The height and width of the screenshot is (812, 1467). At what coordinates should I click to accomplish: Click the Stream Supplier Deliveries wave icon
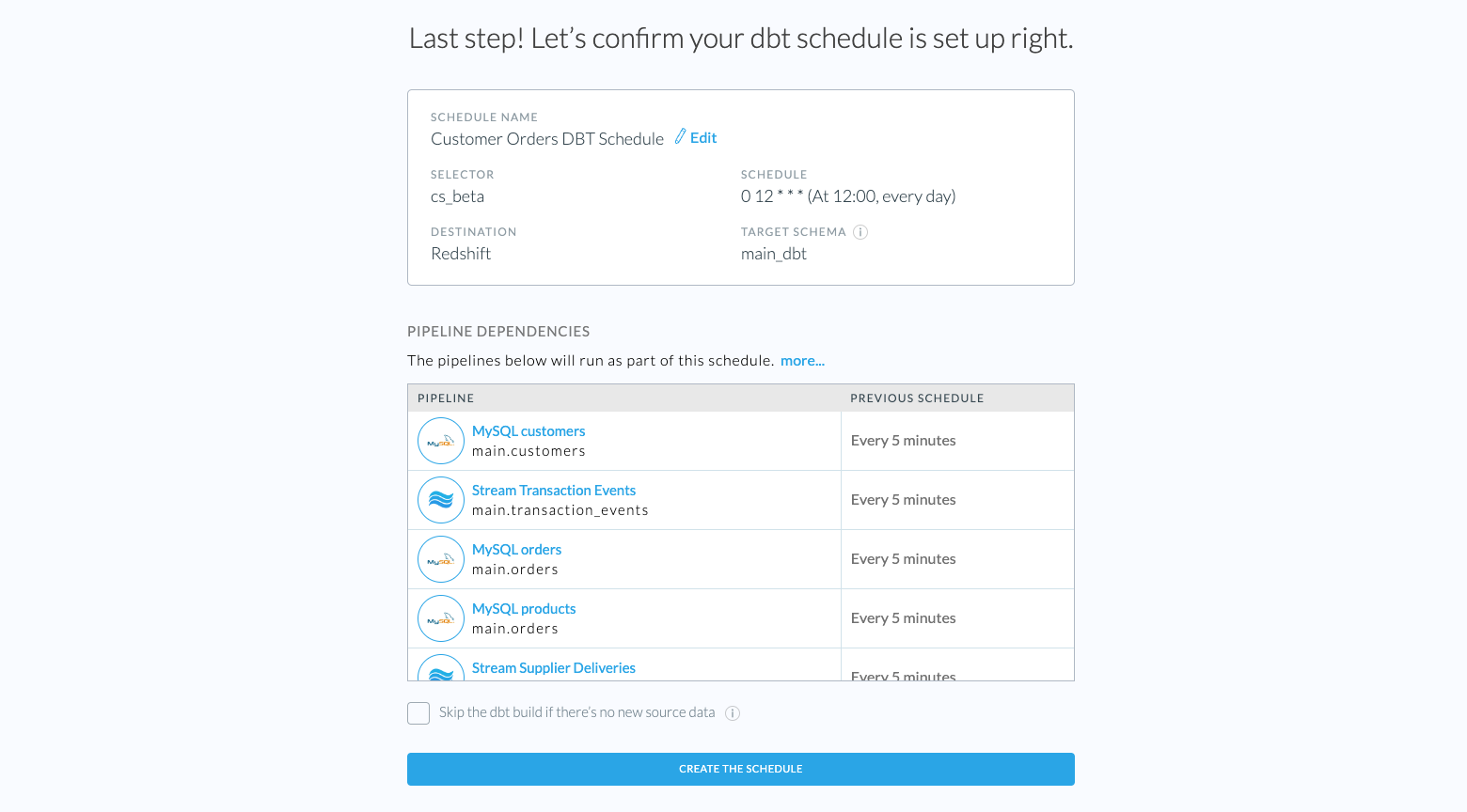pyautogui.click(x=441, y=669)
